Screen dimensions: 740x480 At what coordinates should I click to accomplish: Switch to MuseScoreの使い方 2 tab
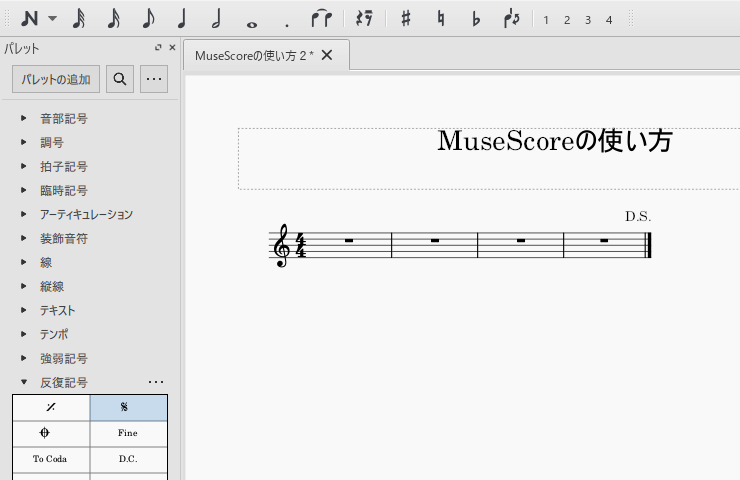coord(254,56)
